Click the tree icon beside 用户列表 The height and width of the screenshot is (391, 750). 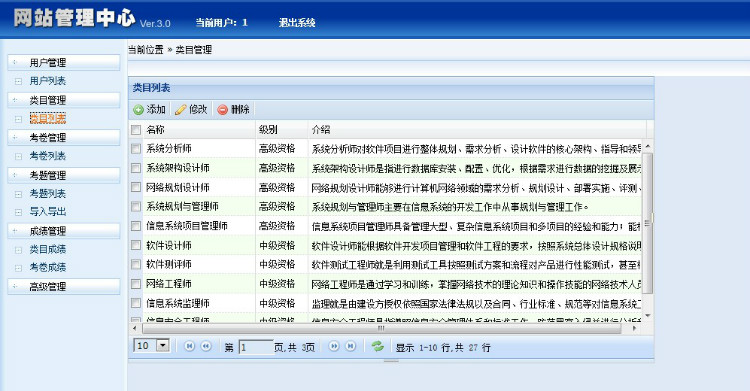click(x=18, y=81)
